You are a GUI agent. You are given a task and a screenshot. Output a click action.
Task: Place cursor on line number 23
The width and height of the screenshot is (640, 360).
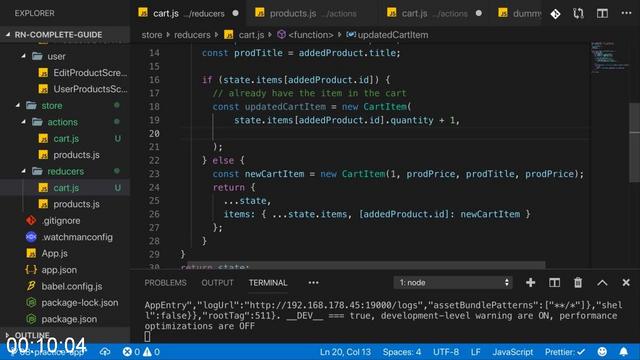click(x=154, y=174)
